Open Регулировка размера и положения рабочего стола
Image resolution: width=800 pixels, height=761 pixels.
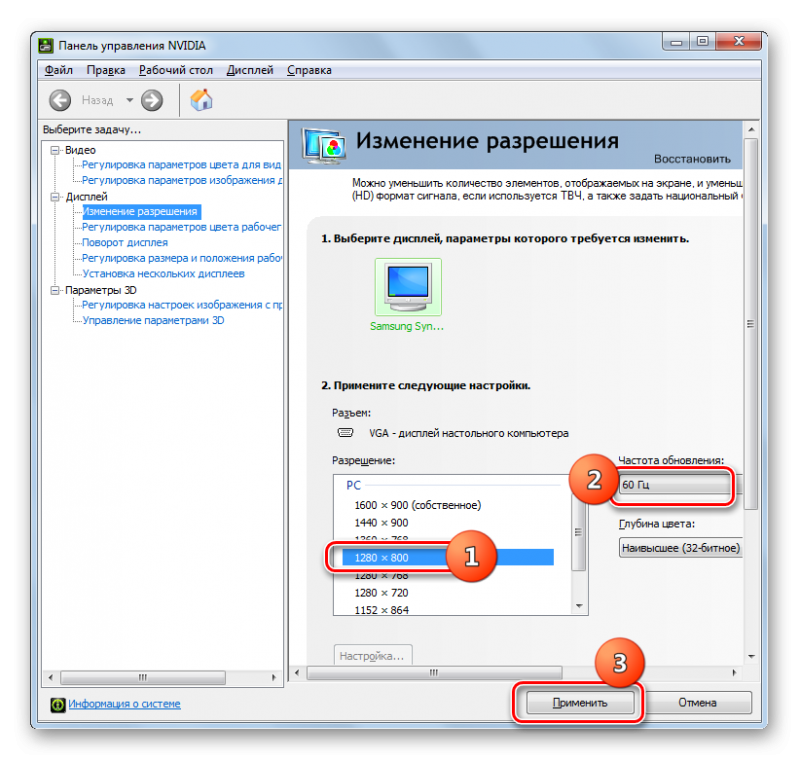click(182, 258)
